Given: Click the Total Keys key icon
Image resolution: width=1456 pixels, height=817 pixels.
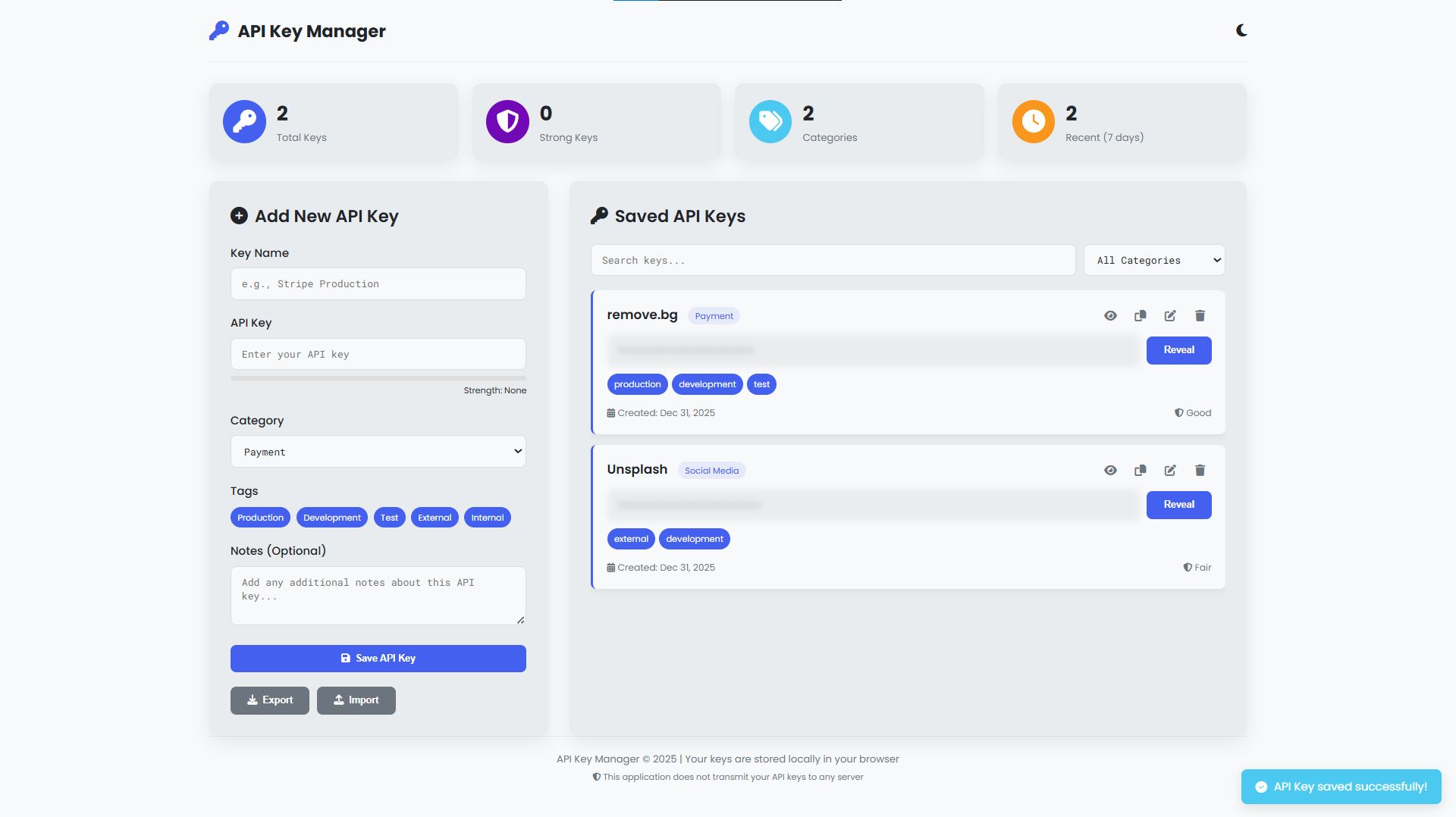Looking at the screenshot, I should [244, 121].
